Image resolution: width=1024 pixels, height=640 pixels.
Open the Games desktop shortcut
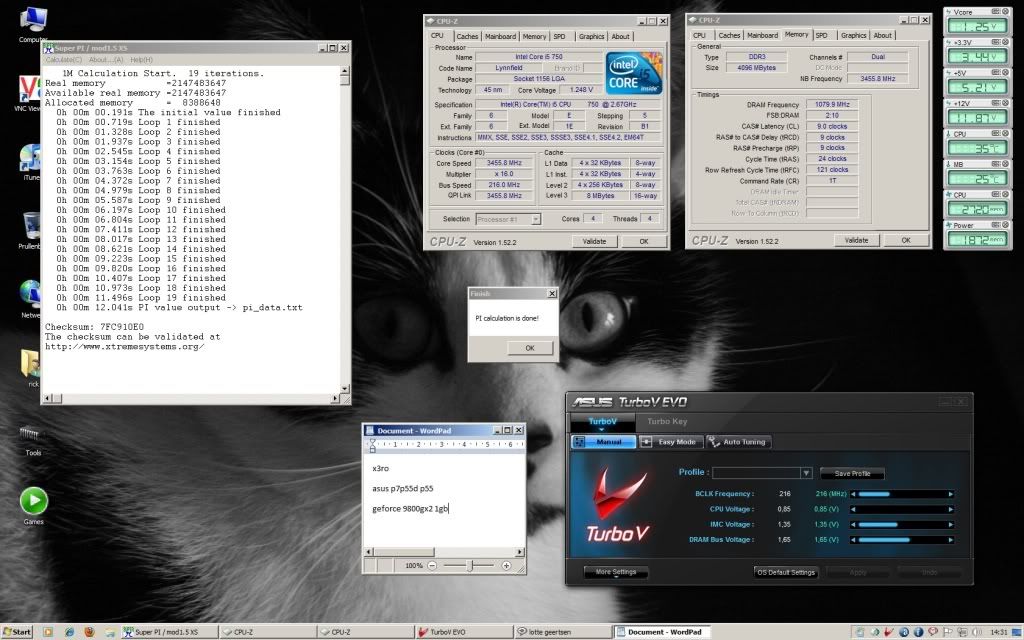click(33, 500)
